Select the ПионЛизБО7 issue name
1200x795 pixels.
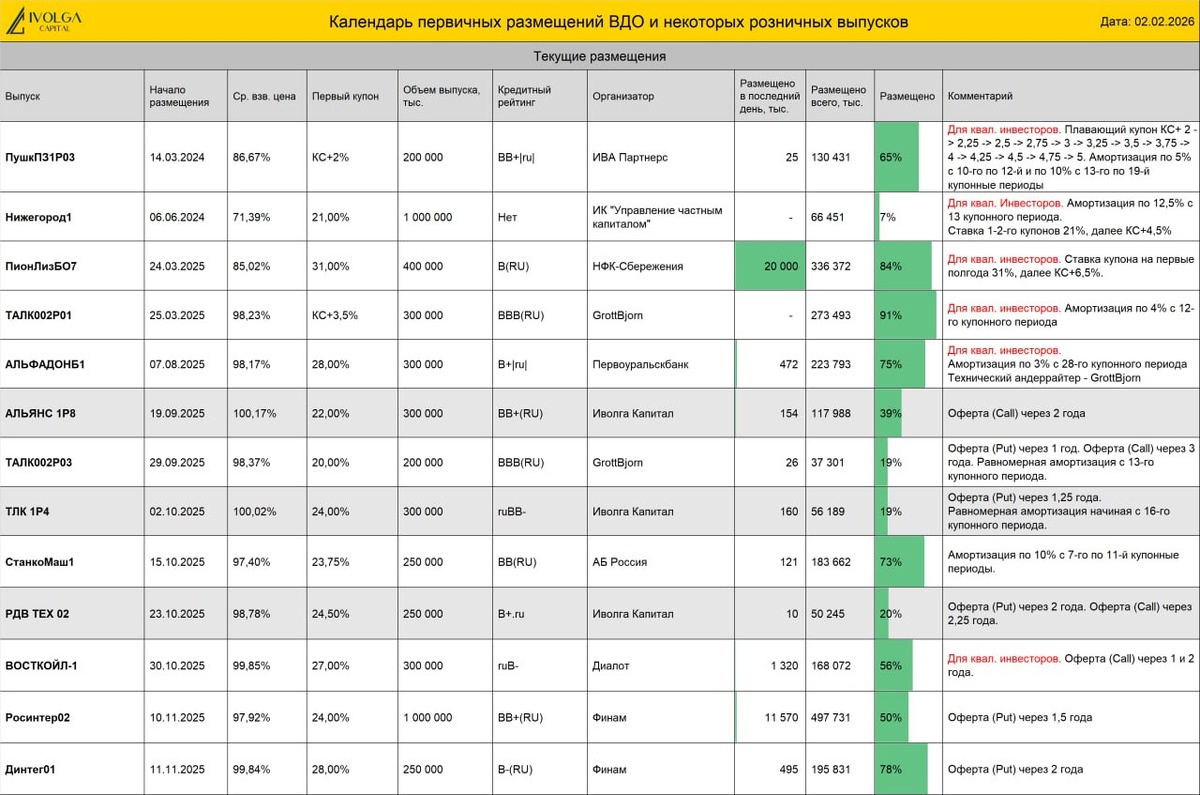coord(41,266)
